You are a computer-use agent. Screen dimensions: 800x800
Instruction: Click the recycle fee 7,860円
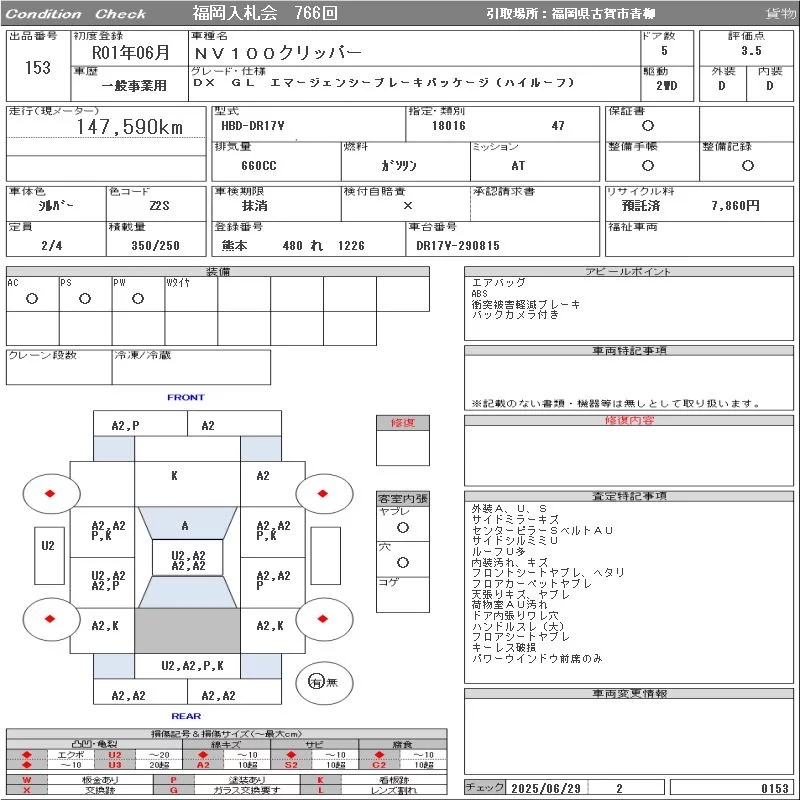tap(735, 206)
